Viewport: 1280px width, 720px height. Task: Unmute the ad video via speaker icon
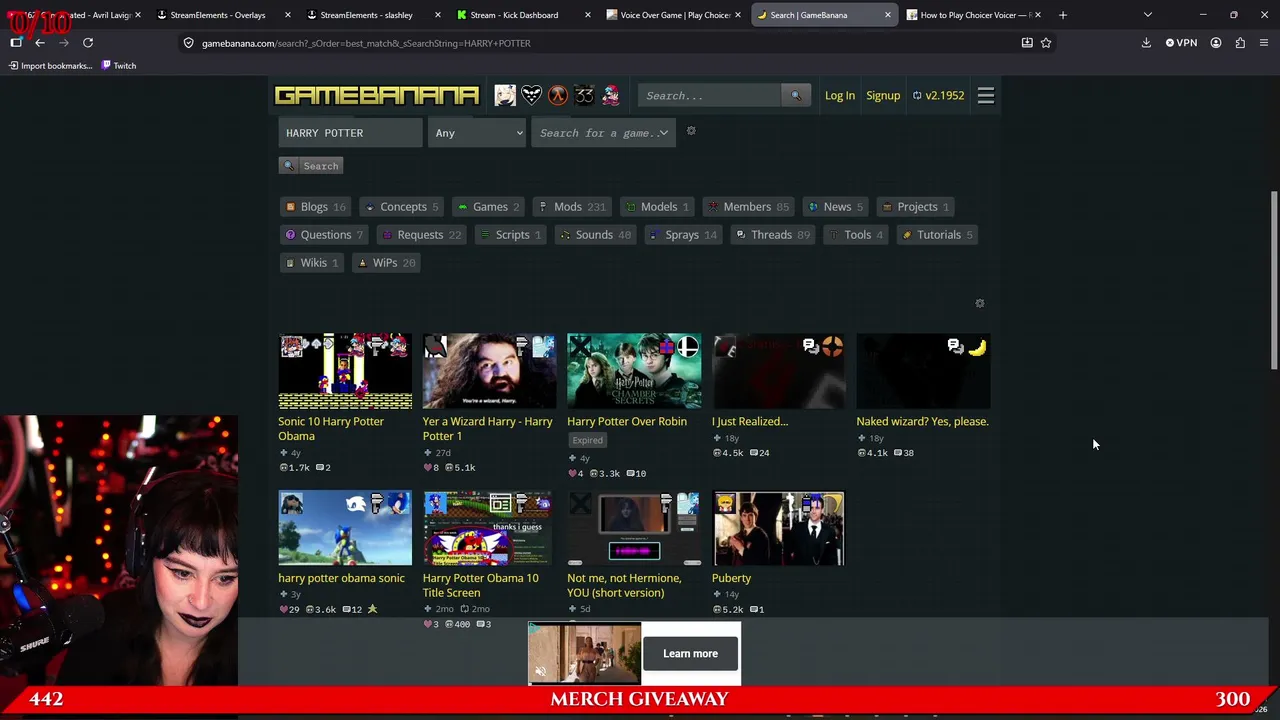click(541, 671)
